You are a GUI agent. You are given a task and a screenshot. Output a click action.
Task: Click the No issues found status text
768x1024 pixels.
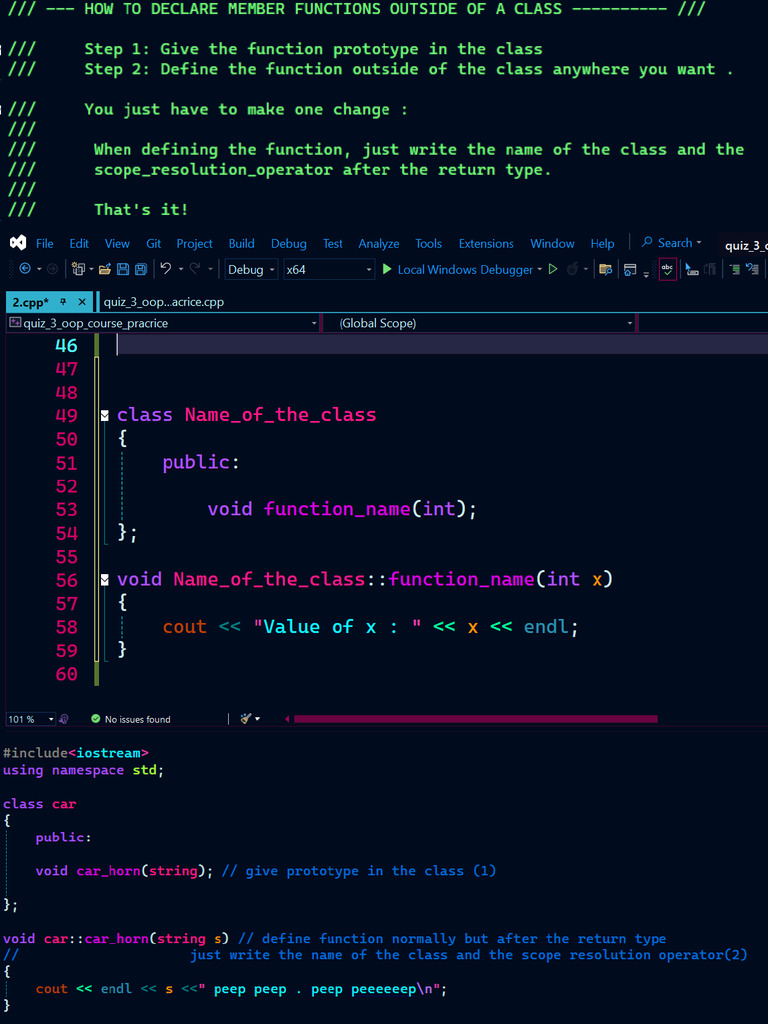(137, 719)
